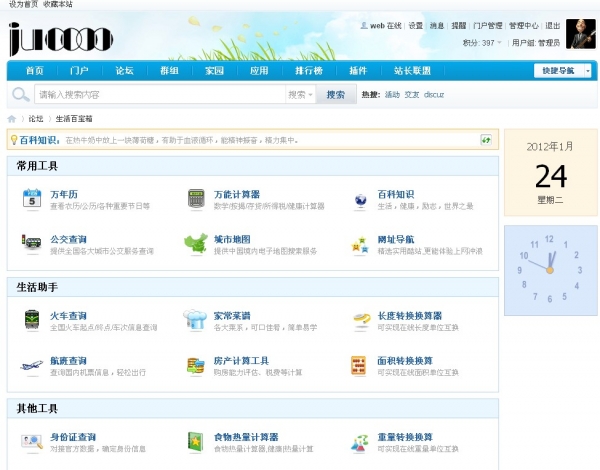Screen dimensions: 600x470
Task: Click the hot search 活动 link
Action: coord(392,95)
